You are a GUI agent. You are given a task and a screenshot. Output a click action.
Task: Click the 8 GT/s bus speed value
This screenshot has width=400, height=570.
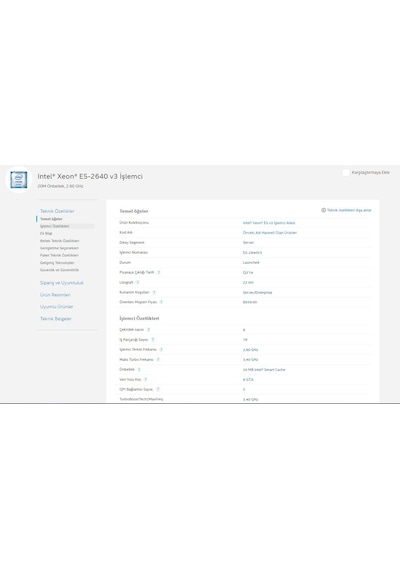tap(248, 380)
